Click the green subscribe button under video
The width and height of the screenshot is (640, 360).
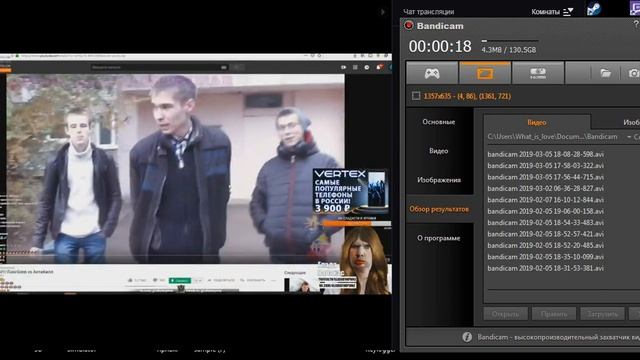pyautogui.click(x=180, y=280)
